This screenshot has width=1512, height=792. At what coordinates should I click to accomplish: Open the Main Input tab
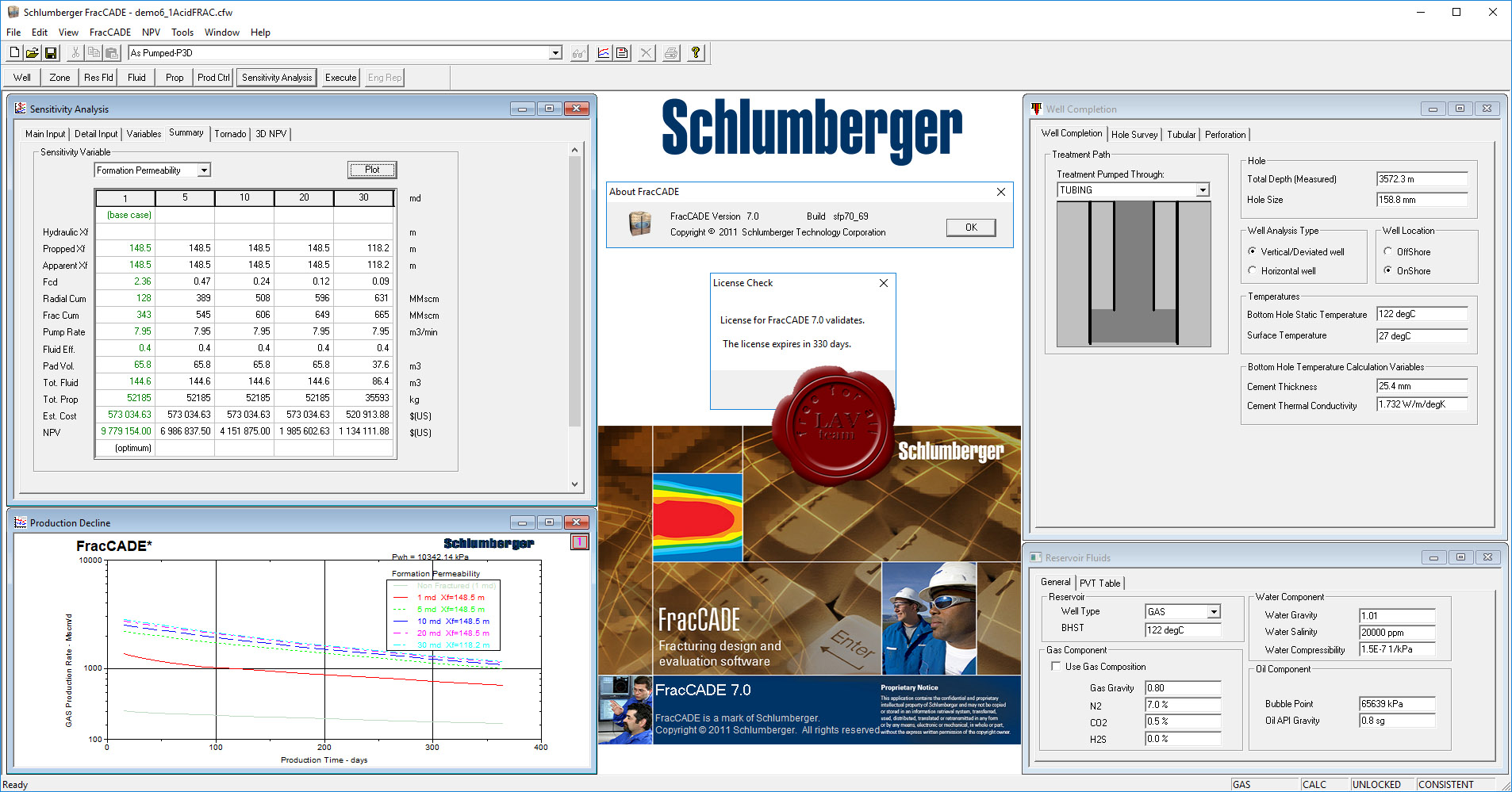45,134
